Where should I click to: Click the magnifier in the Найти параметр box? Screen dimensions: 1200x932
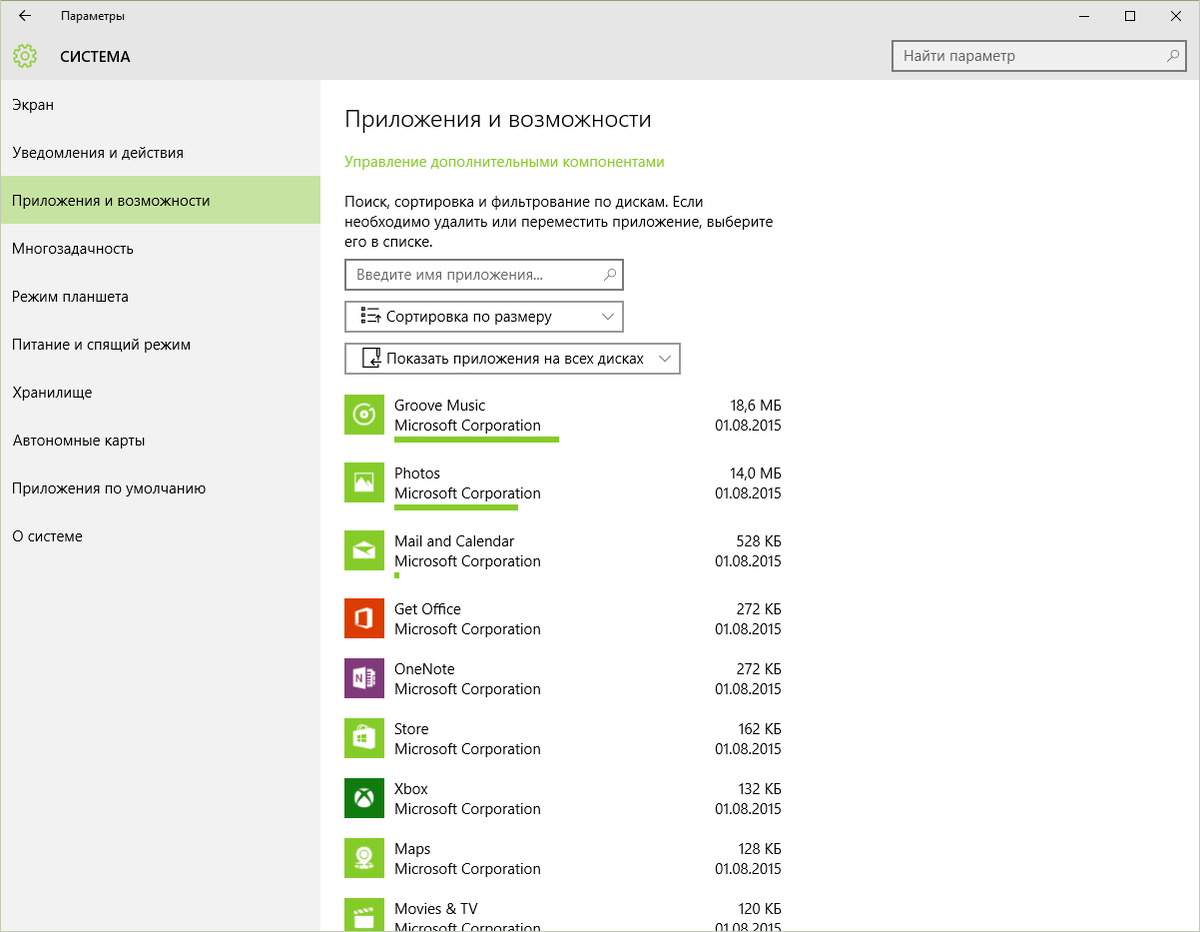click(1173, 56)
